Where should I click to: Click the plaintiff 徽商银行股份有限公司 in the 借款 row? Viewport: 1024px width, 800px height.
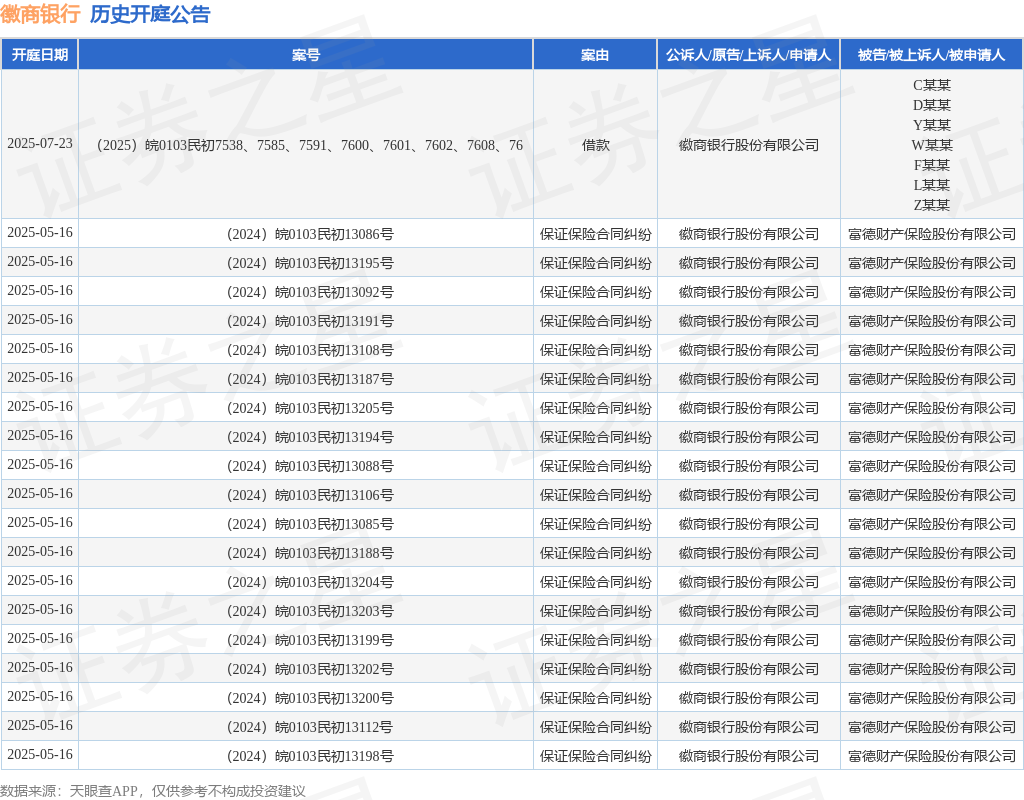(748, 145)
